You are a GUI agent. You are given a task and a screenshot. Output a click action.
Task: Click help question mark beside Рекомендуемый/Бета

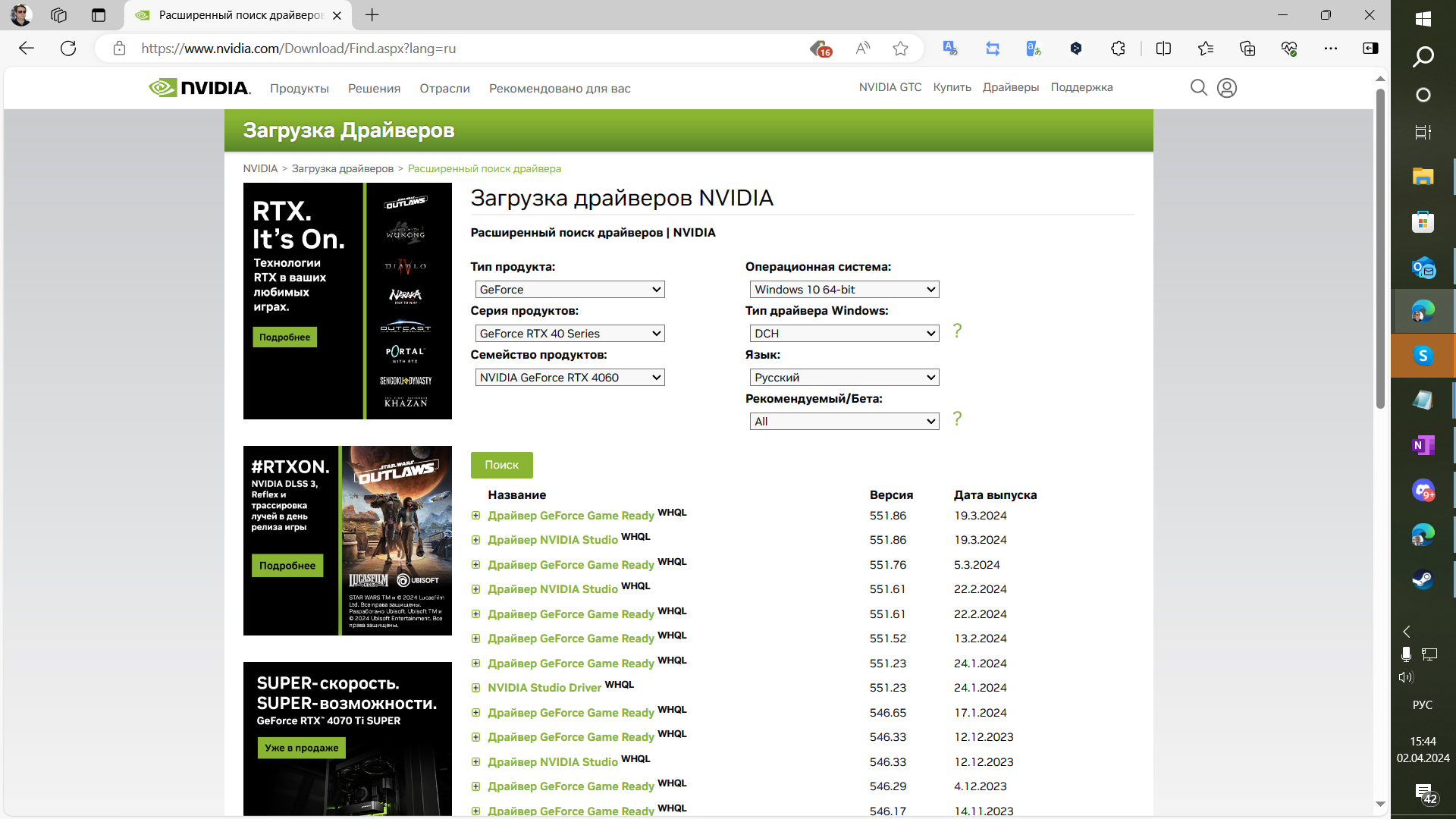pos(957,419)
